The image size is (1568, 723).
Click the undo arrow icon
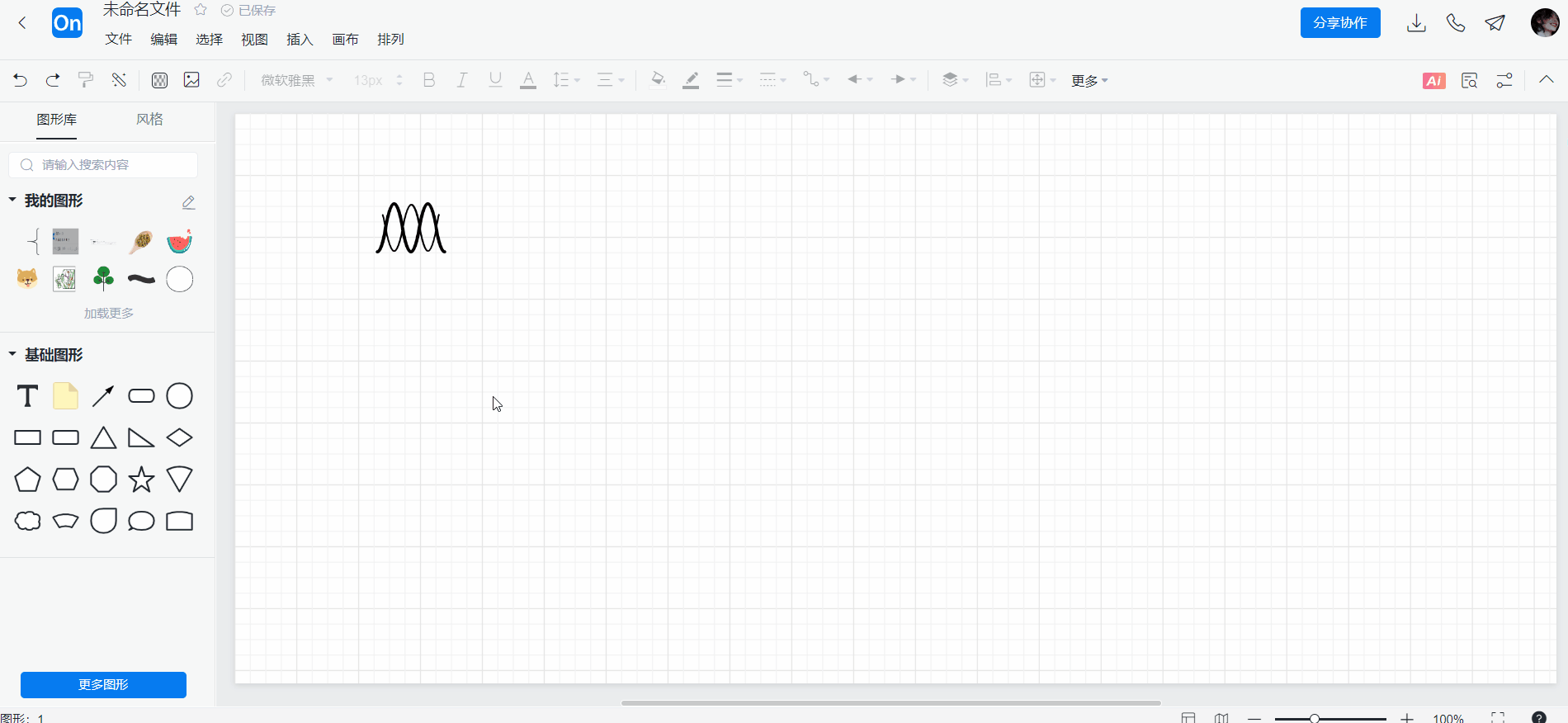(21, 80)
